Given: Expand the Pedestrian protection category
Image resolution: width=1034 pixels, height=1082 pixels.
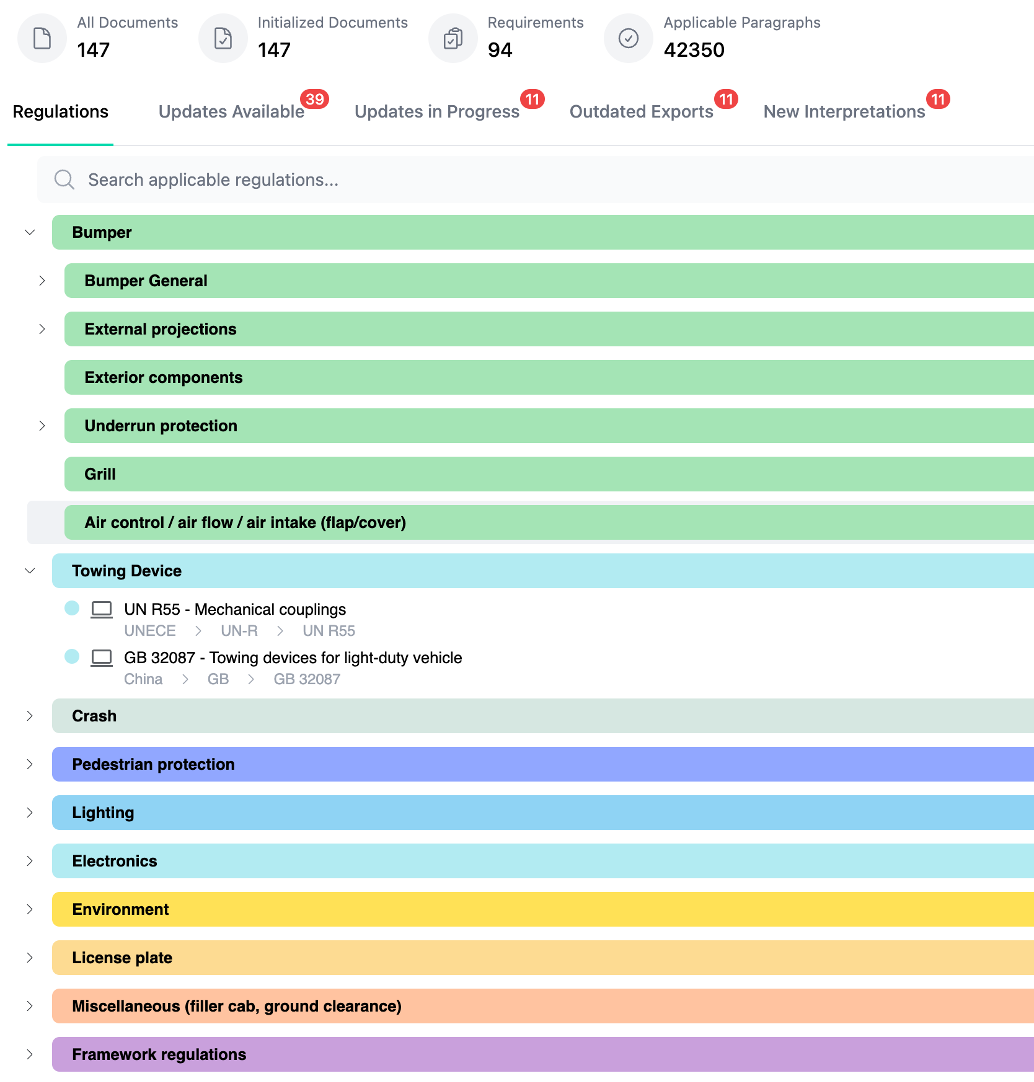Looking at the screenshot, I should pos(30,764).
